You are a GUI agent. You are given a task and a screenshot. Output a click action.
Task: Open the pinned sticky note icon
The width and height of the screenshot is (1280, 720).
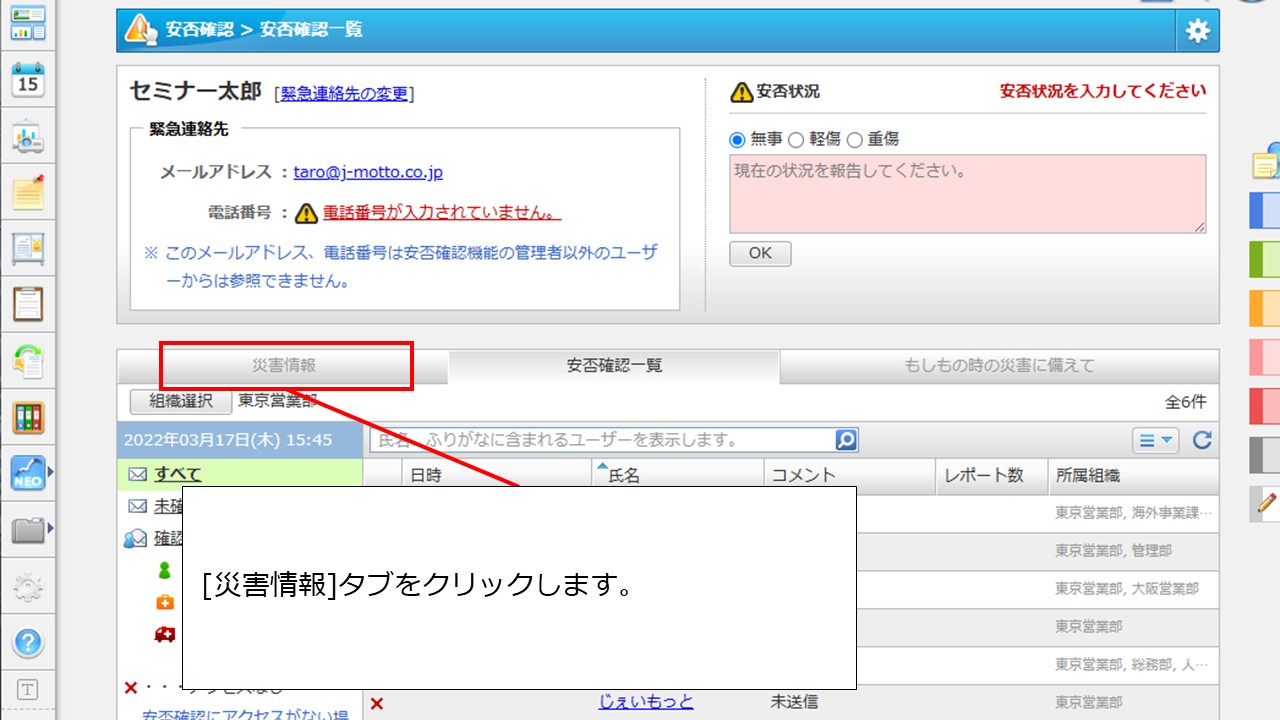28,192
